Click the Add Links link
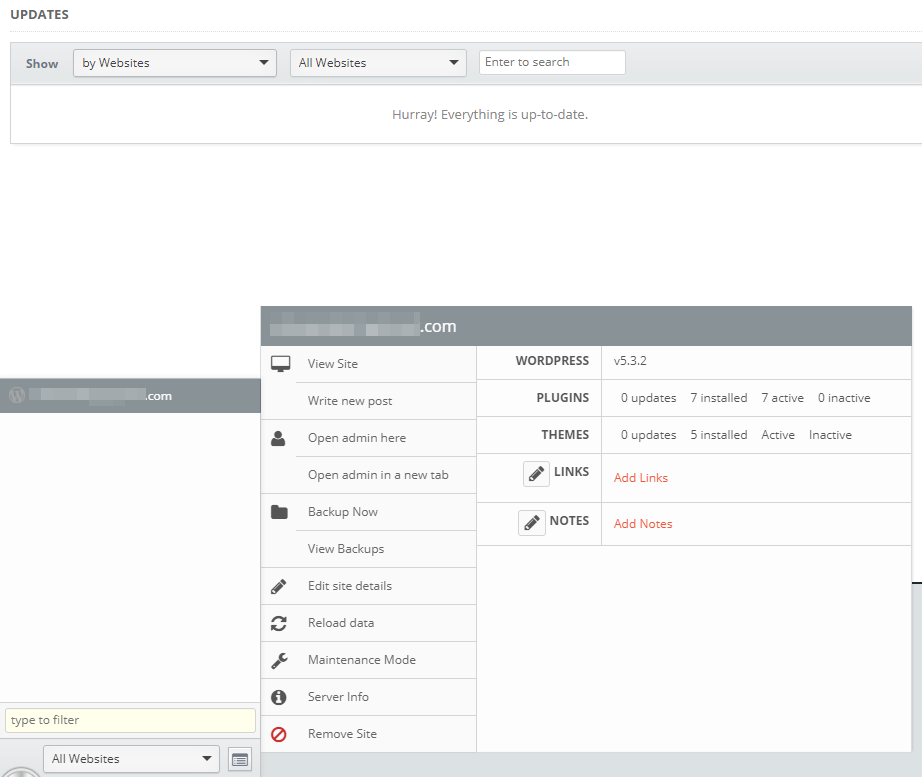 (x=640, y=478)
